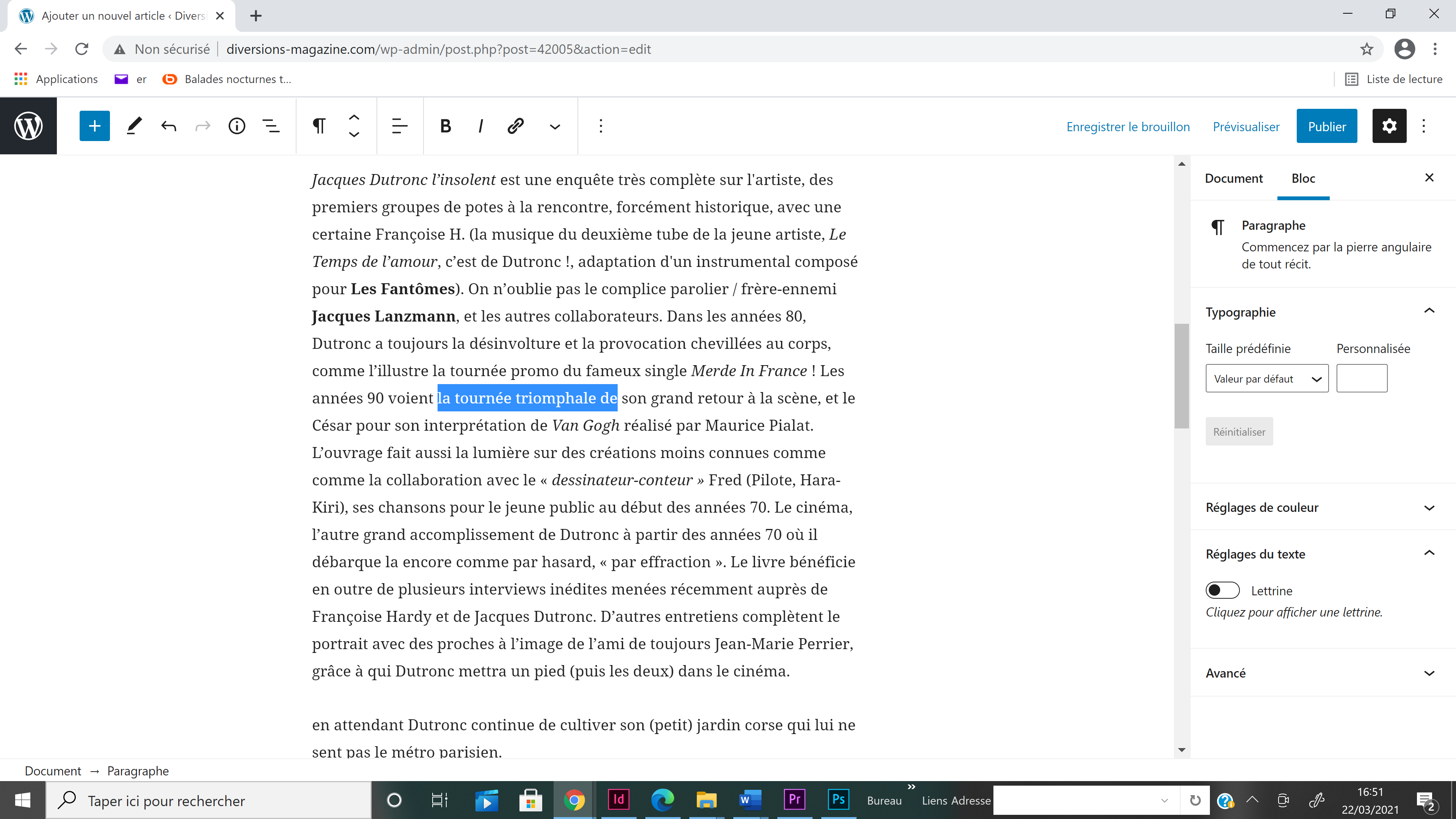The height and width of the screenshot is (819, 1456).
Task: Move block up with the arrow
Action: point(354,118)
